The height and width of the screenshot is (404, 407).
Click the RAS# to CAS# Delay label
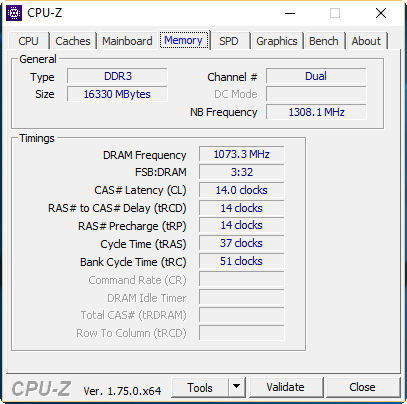coord(117,208)
